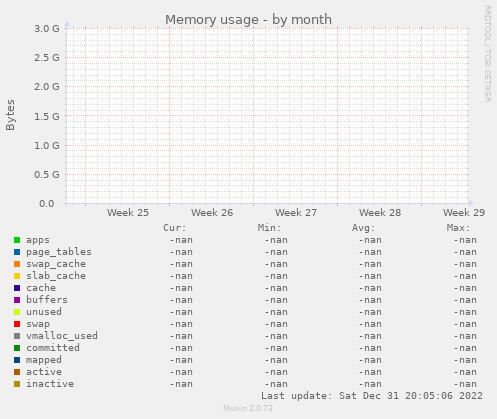Click the Max value for inactive
Screen dimensions: 497x419
pyautogui.click(x=465, y=384)
